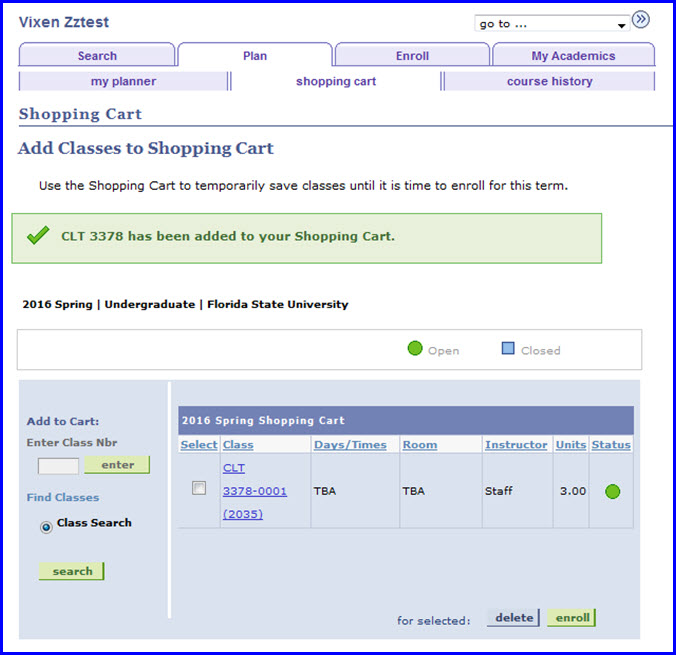Click the green Open legend circle
This screenshot has height=655, width=676.
[415, 348]
